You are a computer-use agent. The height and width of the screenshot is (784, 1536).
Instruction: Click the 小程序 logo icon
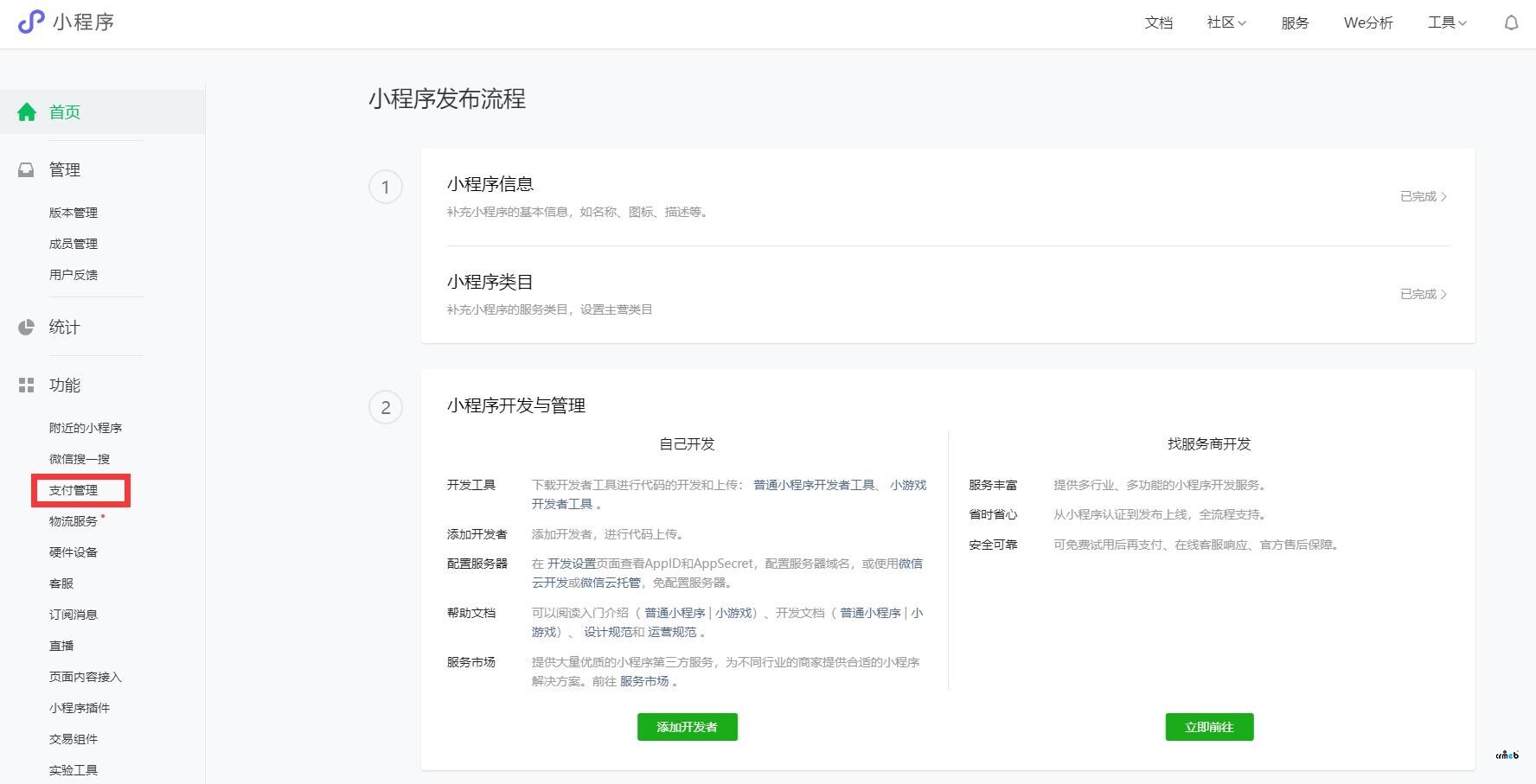[x=31, y=22]
